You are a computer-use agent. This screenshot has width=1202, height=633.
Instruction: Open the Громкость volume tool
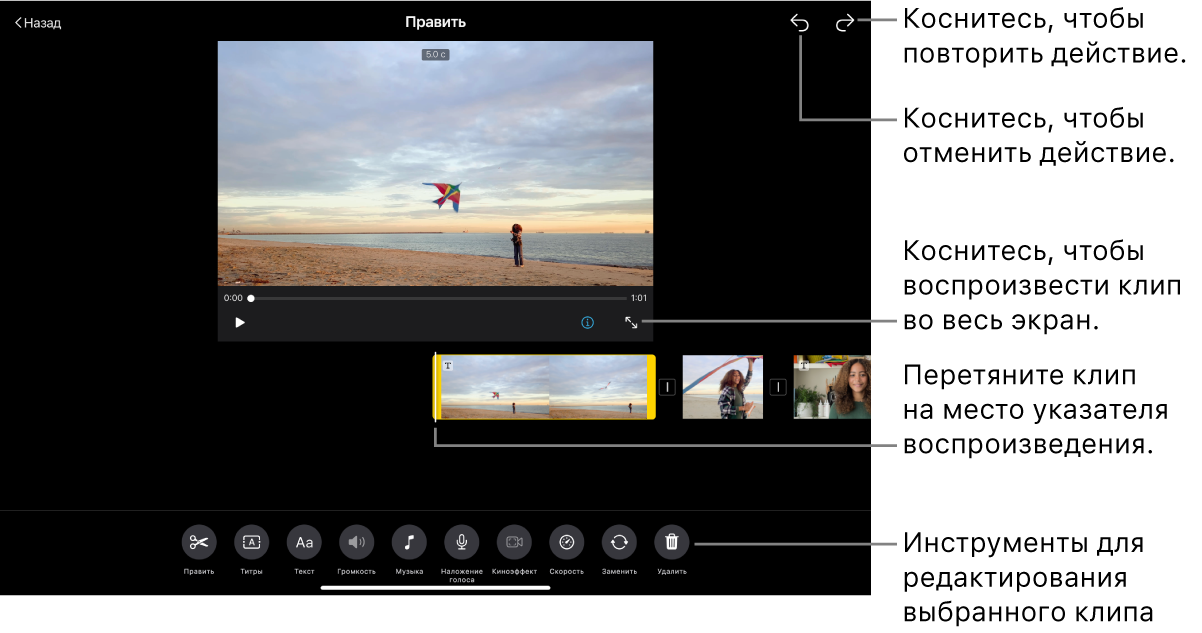coord(357,543)
